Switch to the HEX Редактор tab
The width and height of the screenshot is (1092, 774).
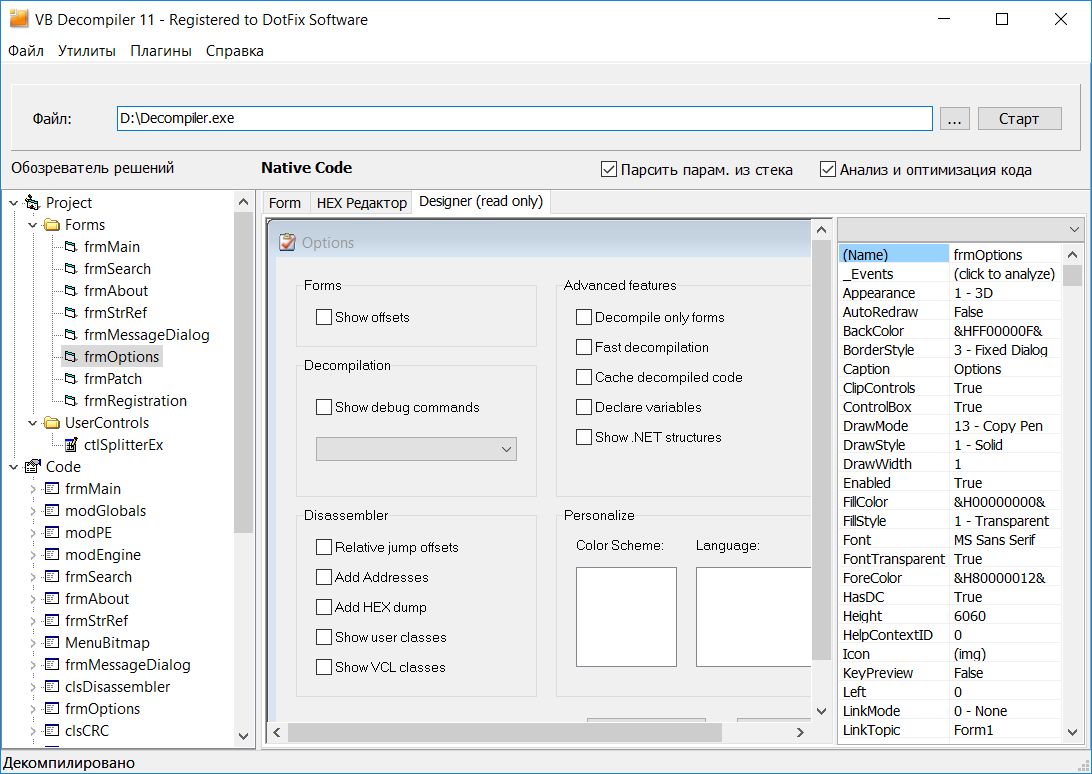point(361,203)
